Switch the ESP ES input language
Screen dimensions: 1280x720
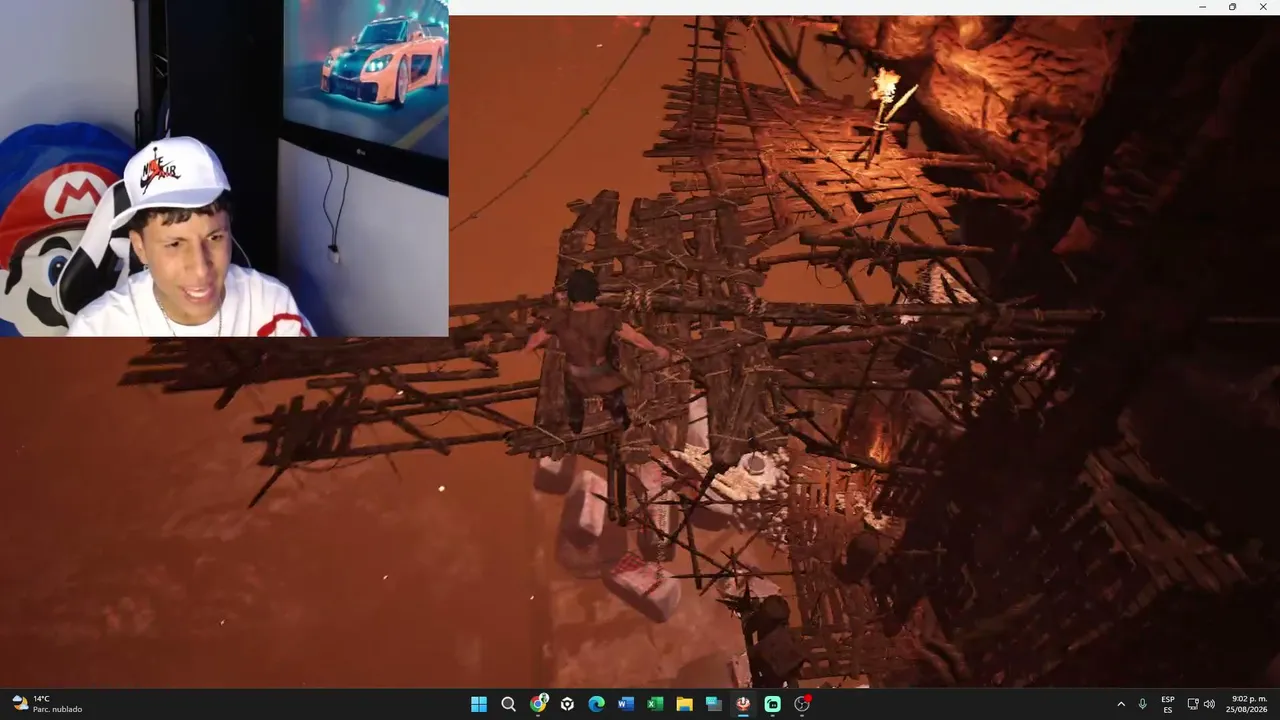click(x=1168, y=704)
